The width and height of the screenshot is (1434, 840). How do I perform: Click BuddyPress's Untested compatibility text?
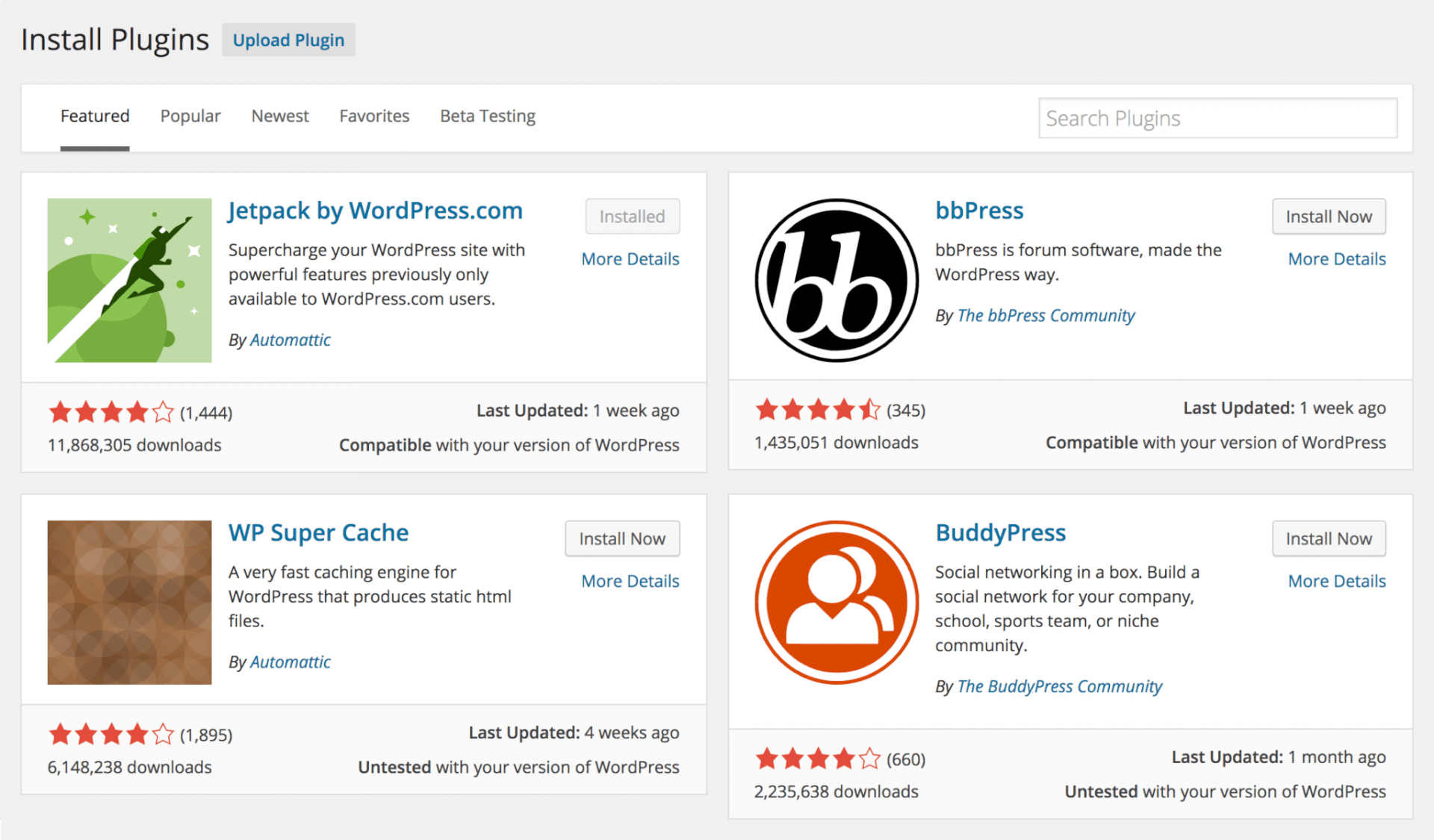point(1225,792)
